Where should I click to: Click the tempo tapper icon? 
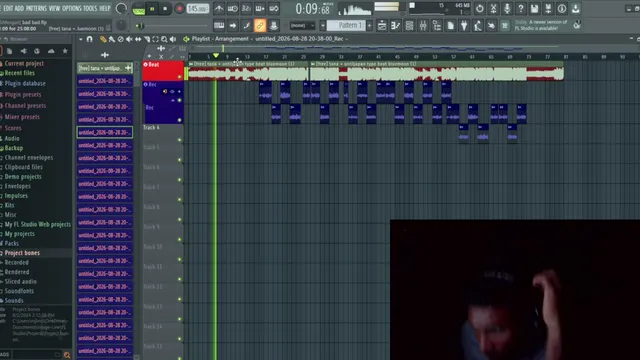click(x=478, y=26)
